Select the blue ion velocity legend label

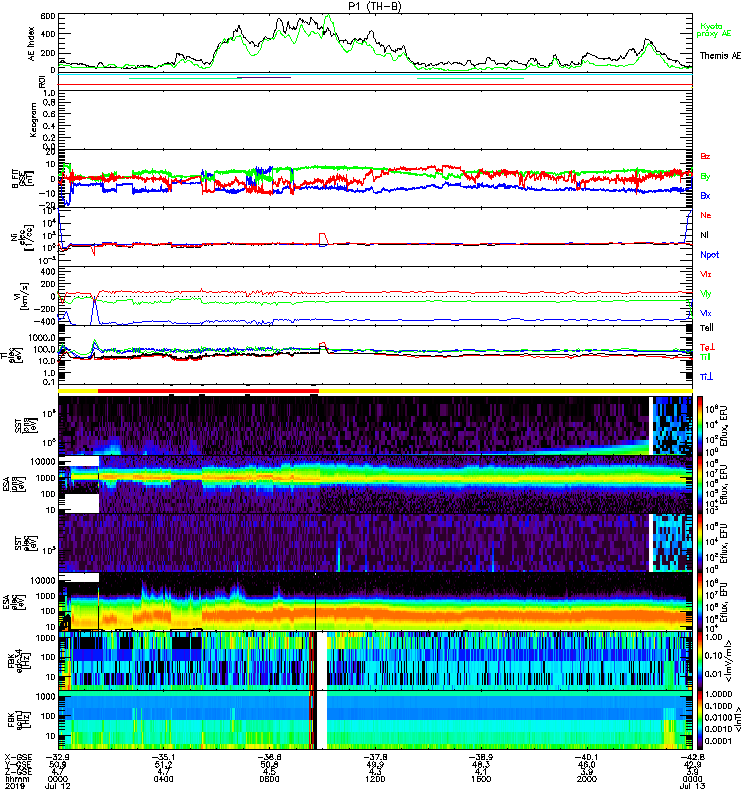pos(705,313)
